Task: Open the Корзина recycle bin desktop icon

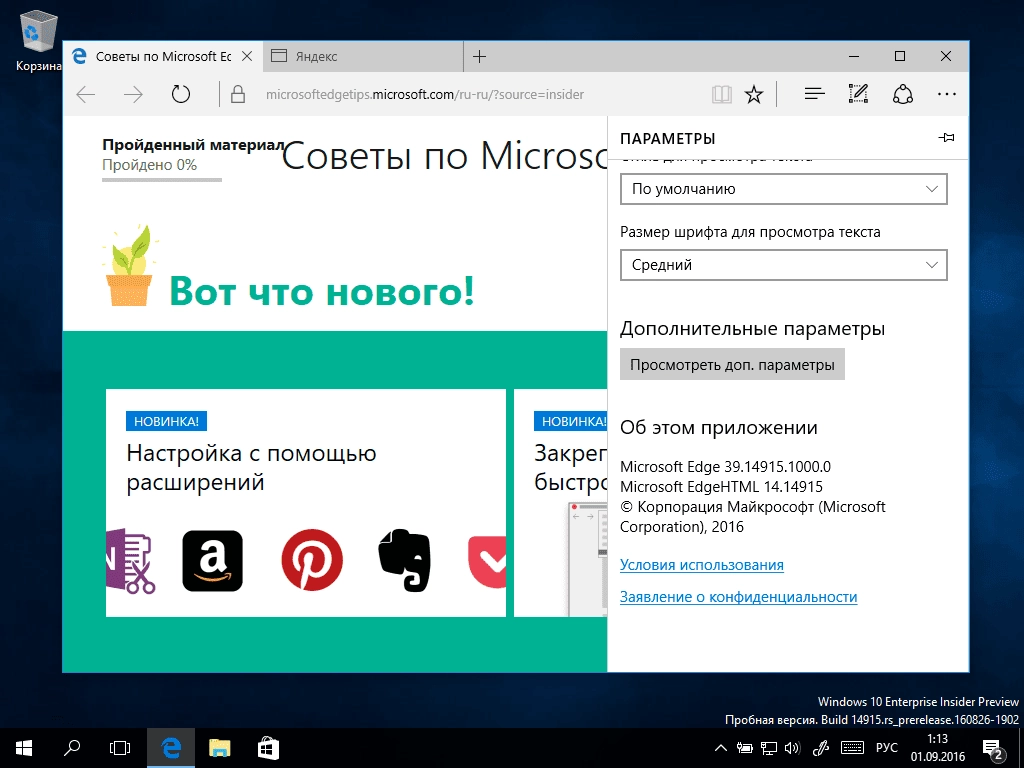Action: [39, 40]
